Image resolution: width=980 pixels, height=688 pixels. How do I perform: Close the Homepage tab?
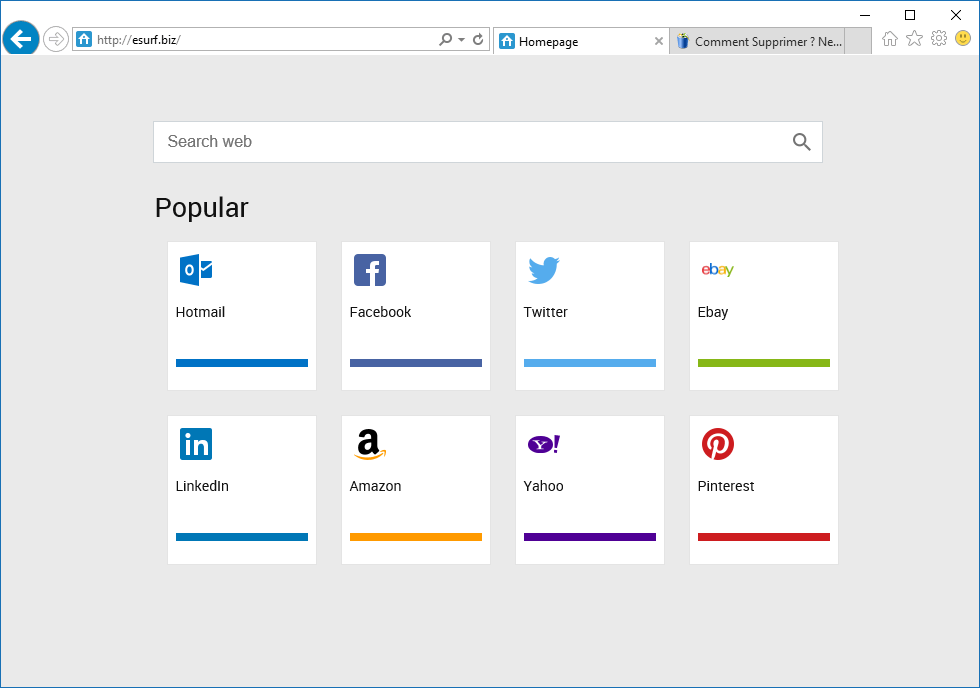(658, 41)
